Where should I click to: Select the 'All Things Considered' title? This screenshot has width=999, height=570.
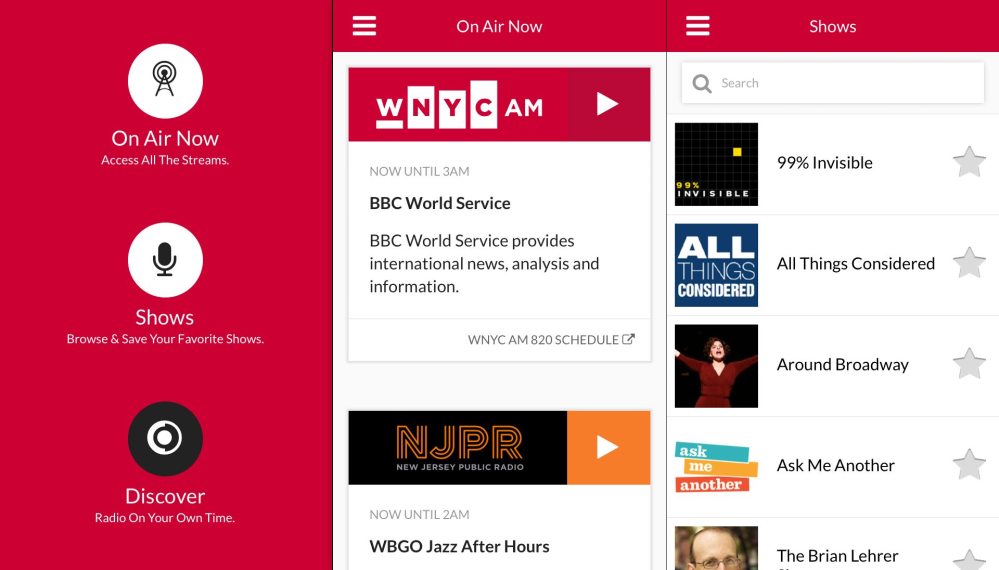pos(856,264)
